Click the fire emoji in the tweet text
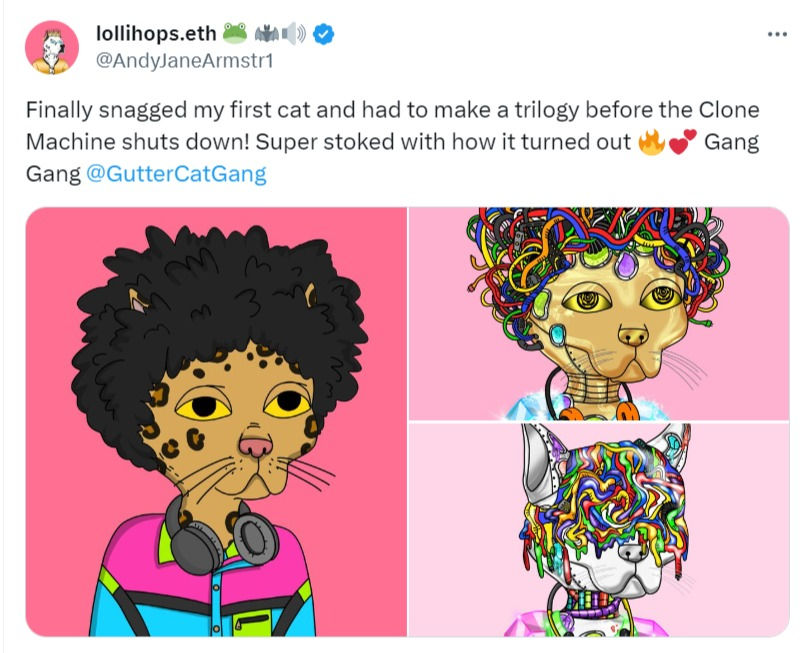The width and height of the screenshot is (803, 653). point(650,143)
